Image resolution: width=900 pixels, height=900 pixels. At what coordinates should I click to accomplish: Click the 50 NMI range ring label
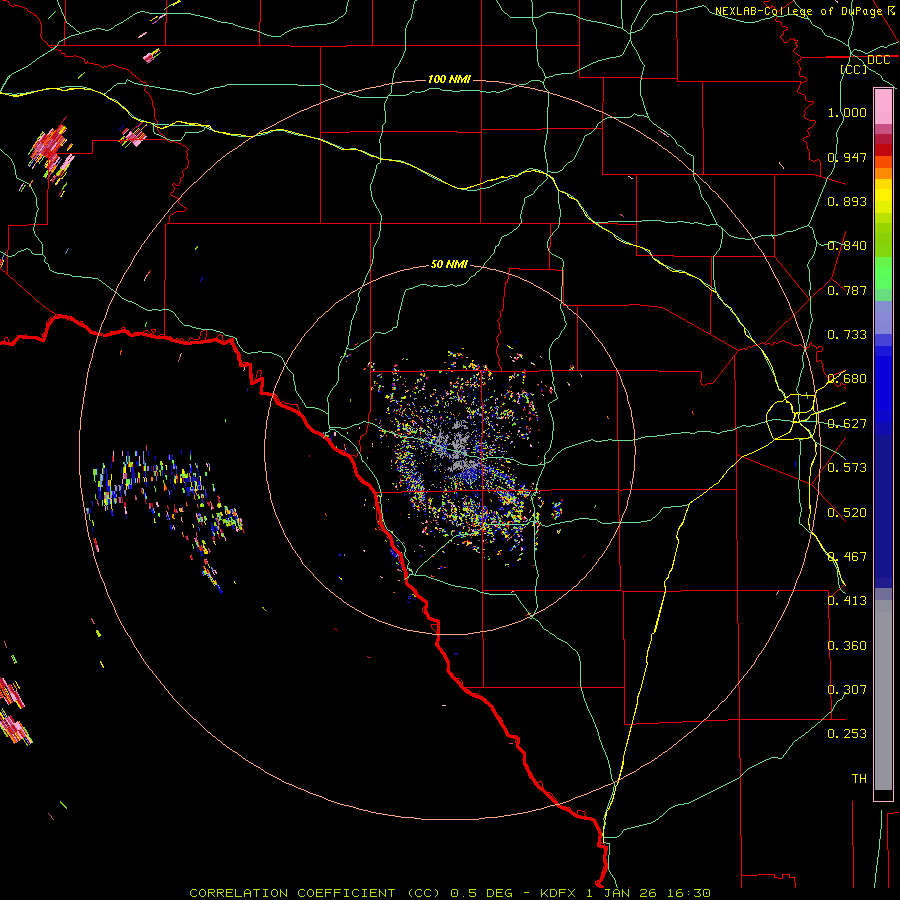tap(449, 265)
